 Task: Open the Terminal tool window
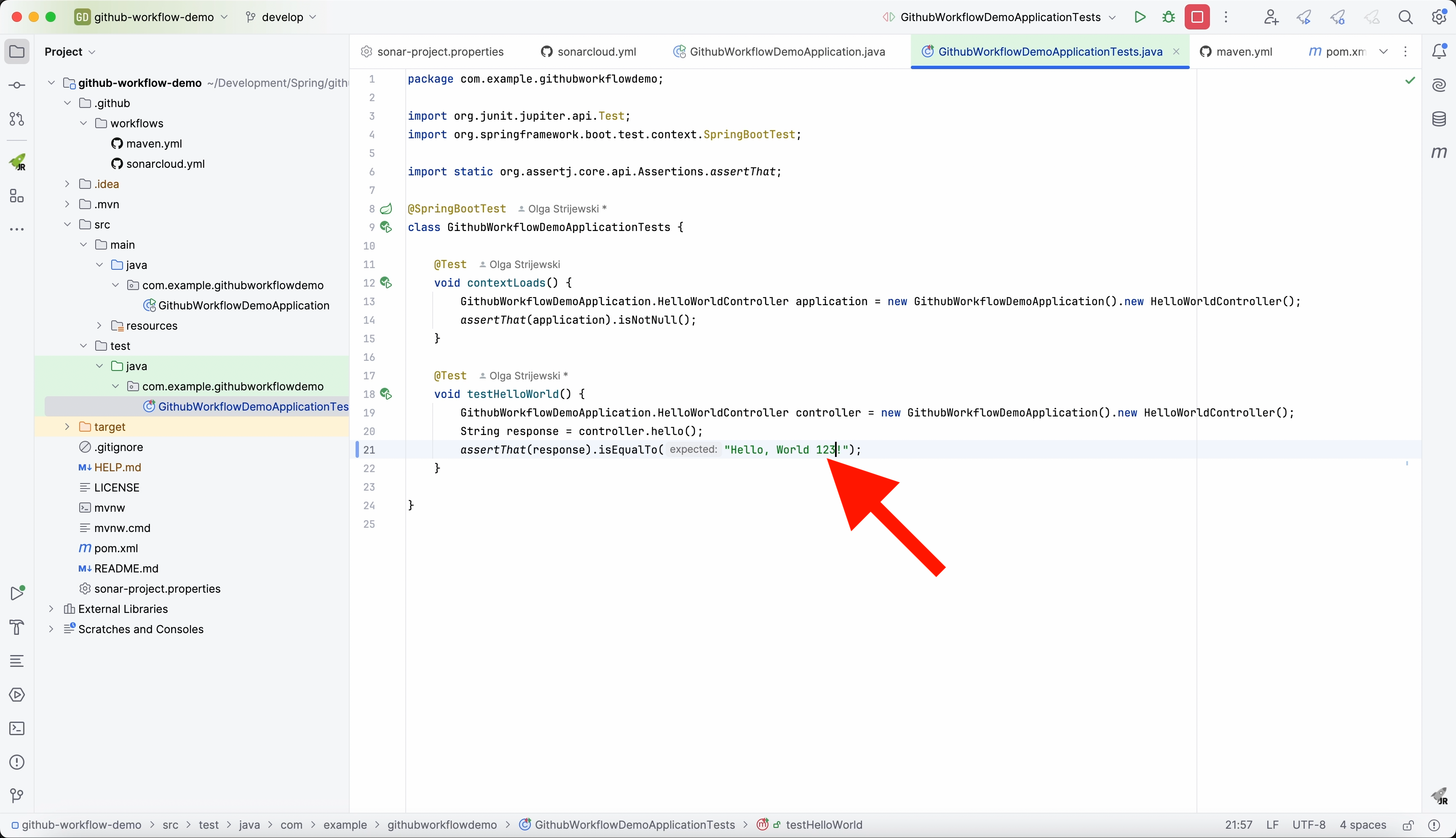tap(17, 729)
